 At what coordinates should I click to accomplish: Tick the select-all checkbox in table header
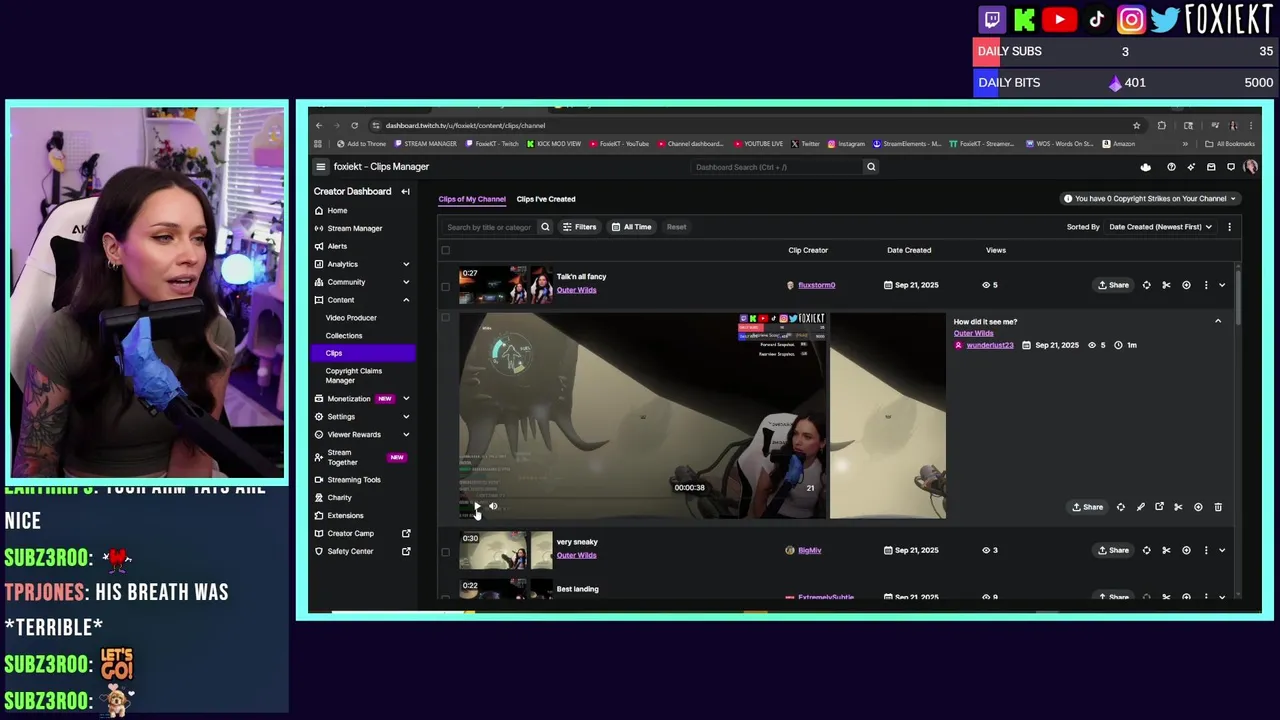point(445,250)
